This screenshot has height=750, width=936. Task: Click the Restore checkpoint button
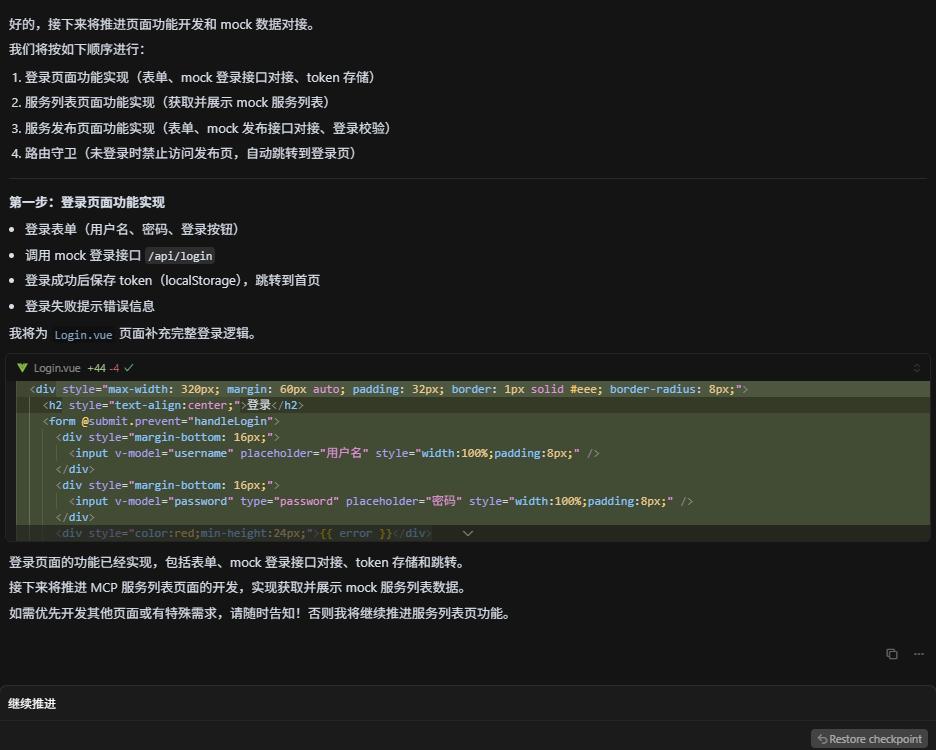pyautogui.click(x=868, y=739)
